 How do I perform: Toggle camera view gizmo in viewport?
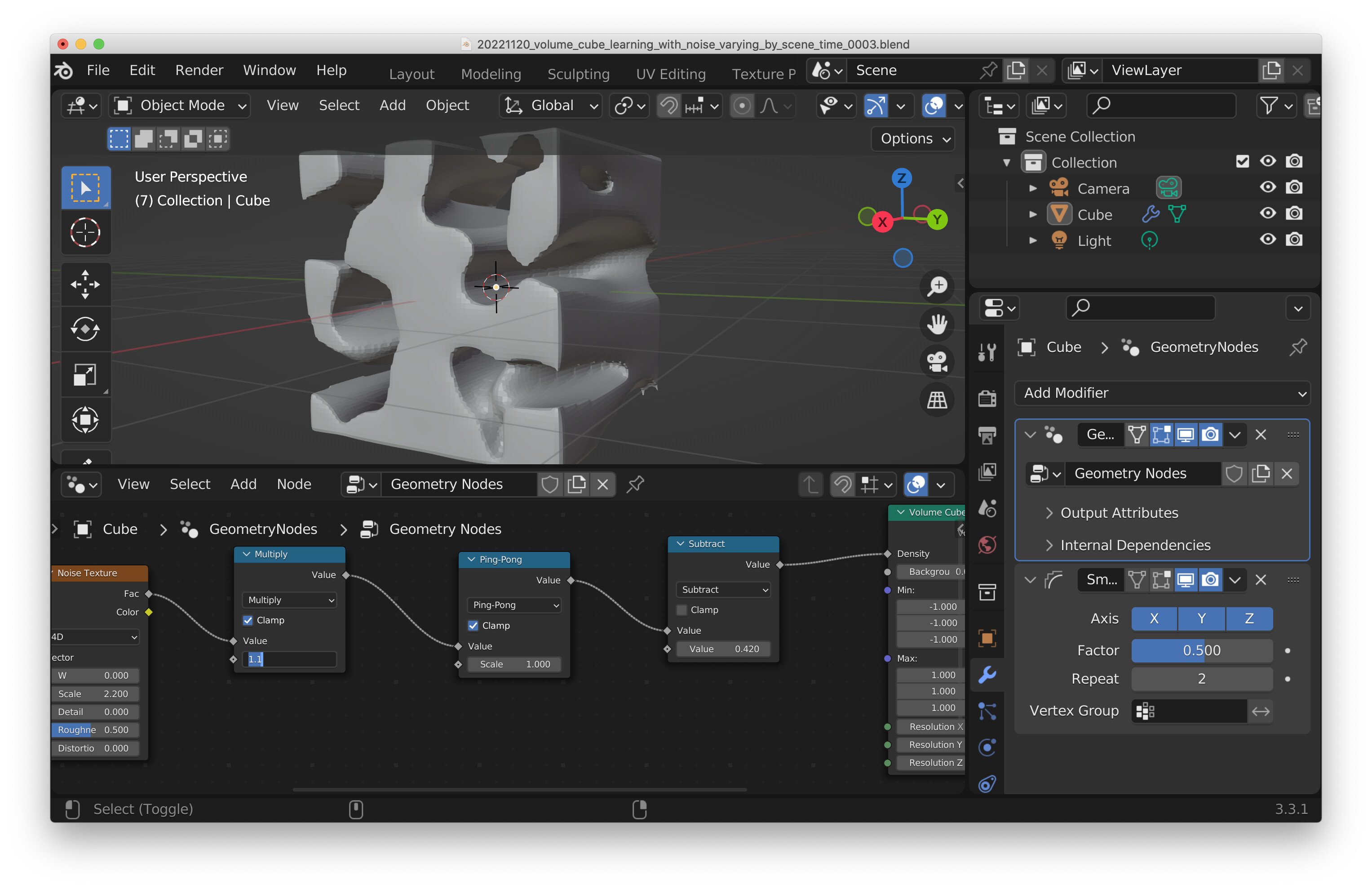coord(937,362)
